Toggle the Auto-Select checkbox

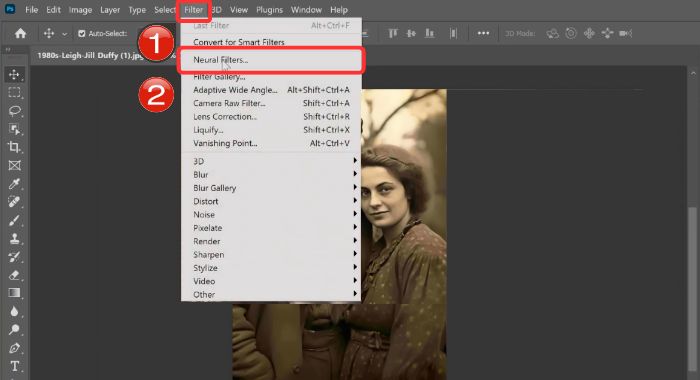82,33
